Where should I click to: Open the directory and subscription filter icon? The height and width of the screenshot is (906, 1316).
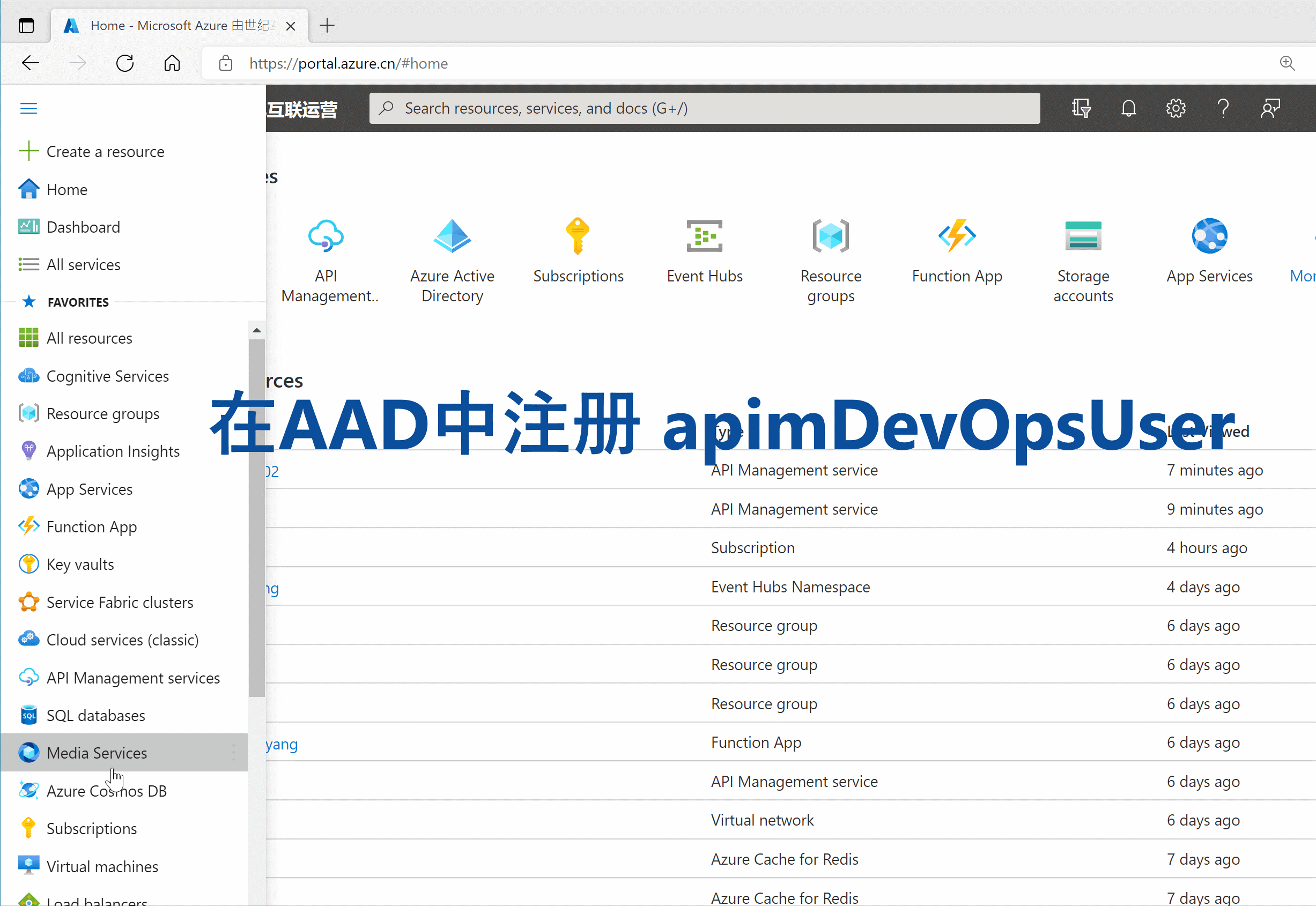(x=1081, y=108)
